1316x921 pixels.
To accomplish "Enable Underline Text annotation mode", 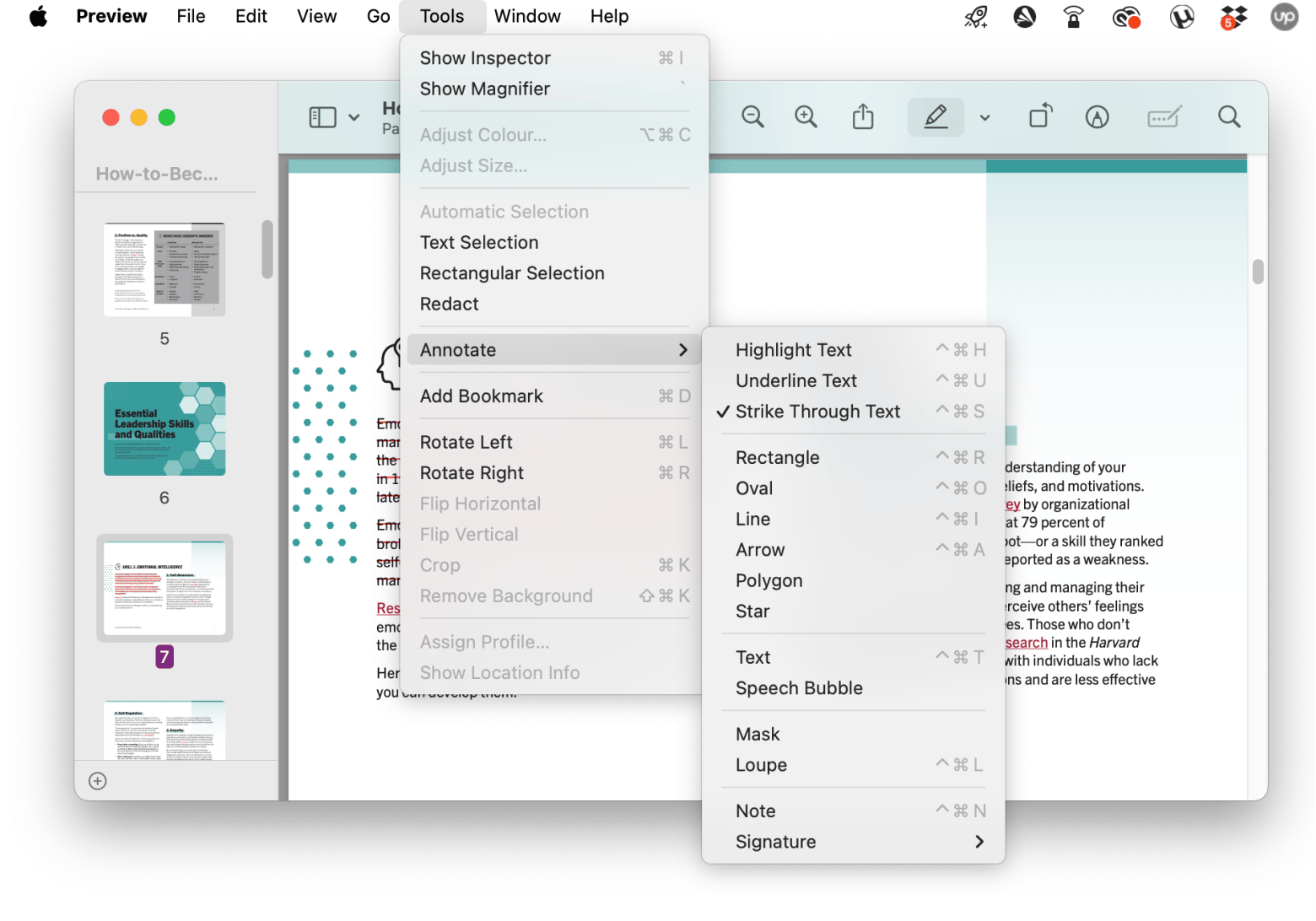I will click(796, 381).
